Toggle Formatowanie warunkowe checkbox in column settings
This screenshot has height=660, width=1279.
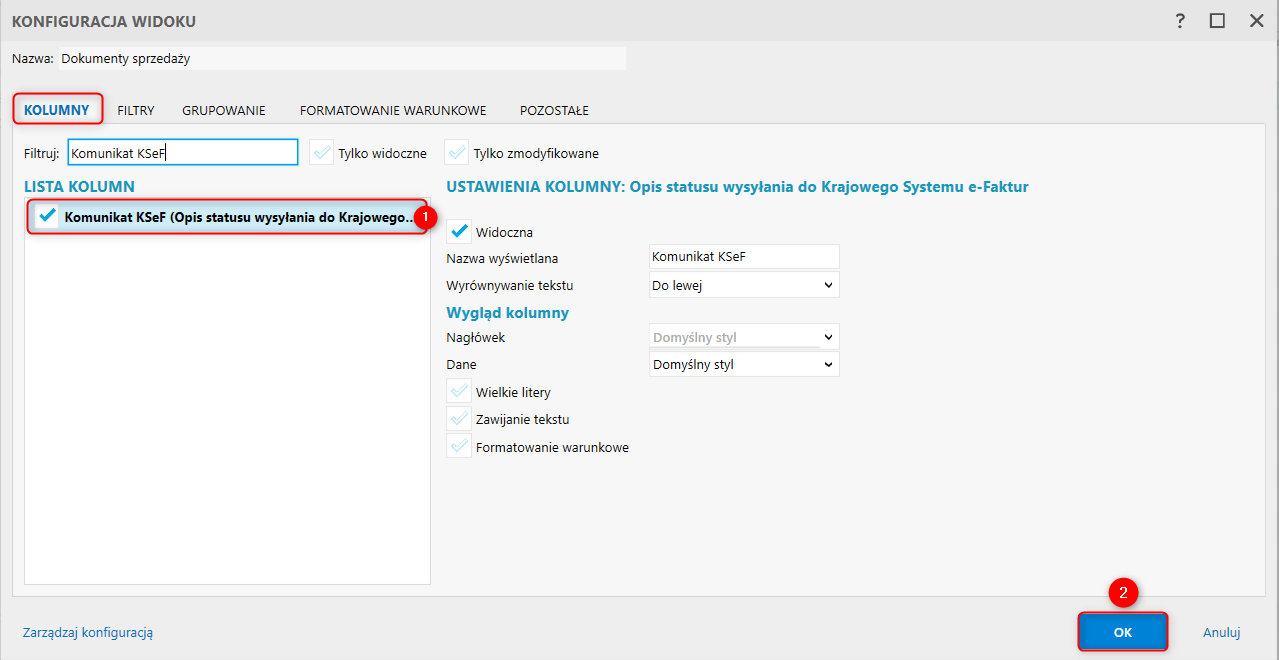point(459,447)
